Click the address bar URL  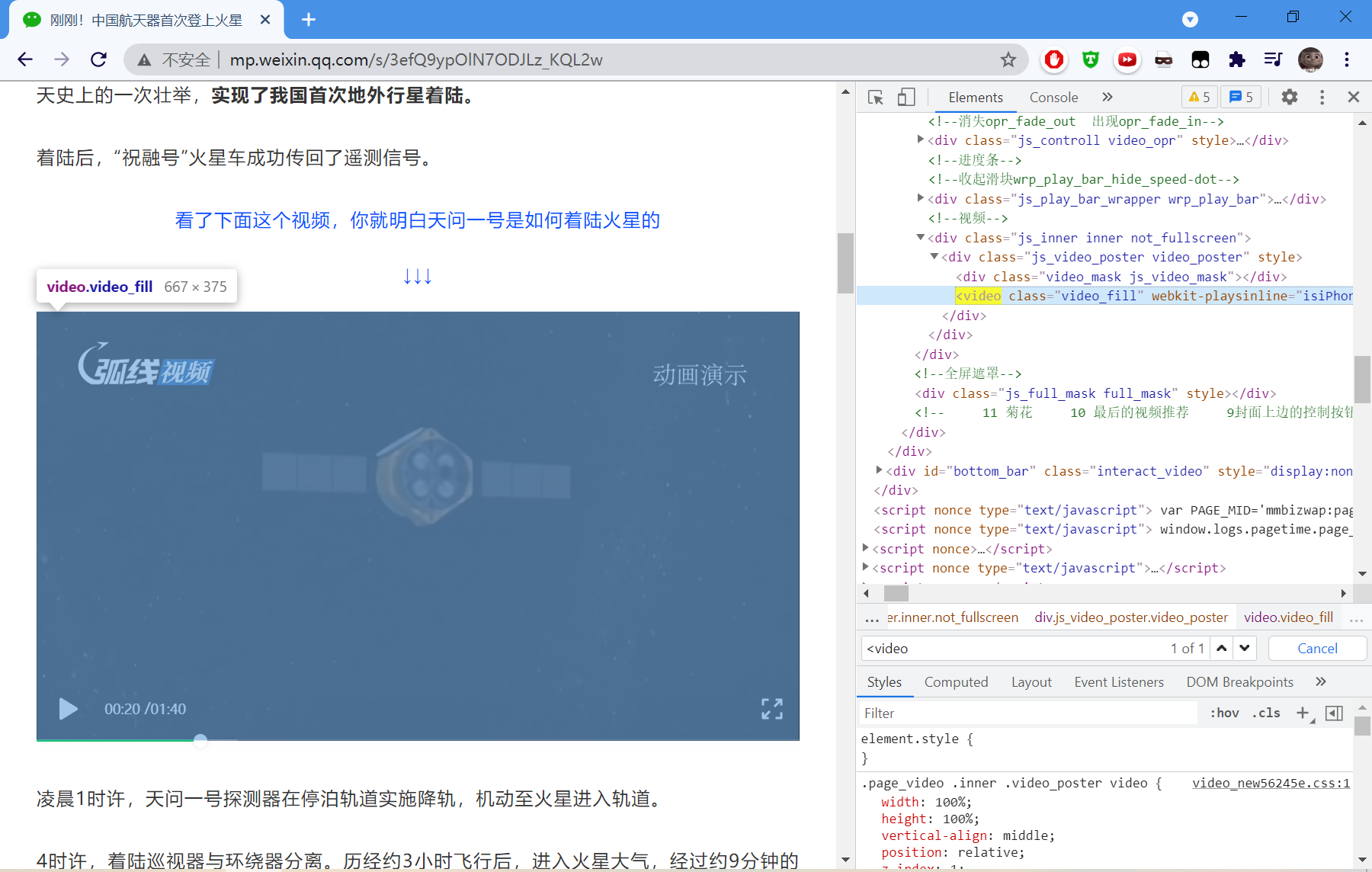pos(416,59)
